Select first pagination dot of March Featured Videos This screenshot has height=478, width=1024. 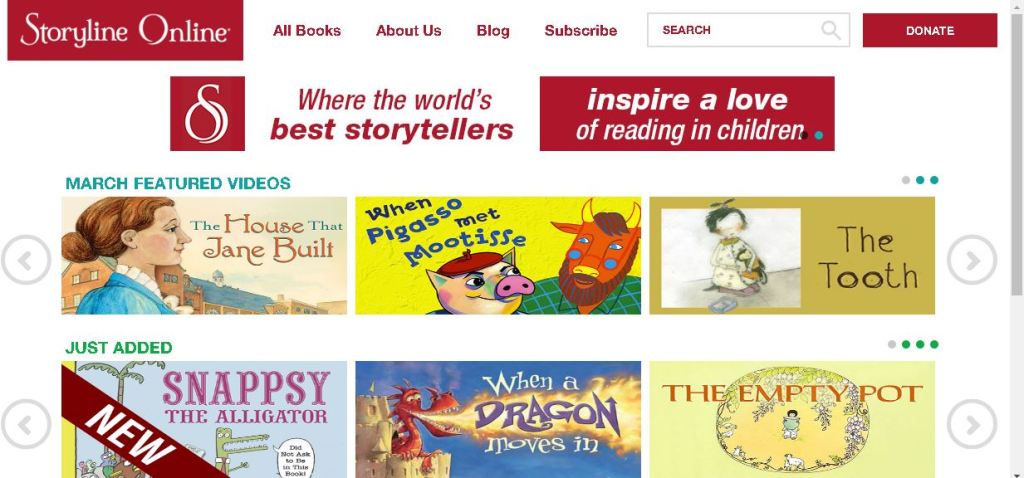tap(906, 180)
